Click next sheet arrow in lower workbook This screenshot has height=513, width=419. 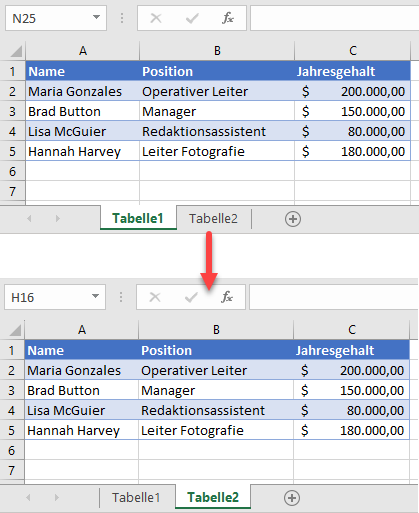[x=57, y=498]
